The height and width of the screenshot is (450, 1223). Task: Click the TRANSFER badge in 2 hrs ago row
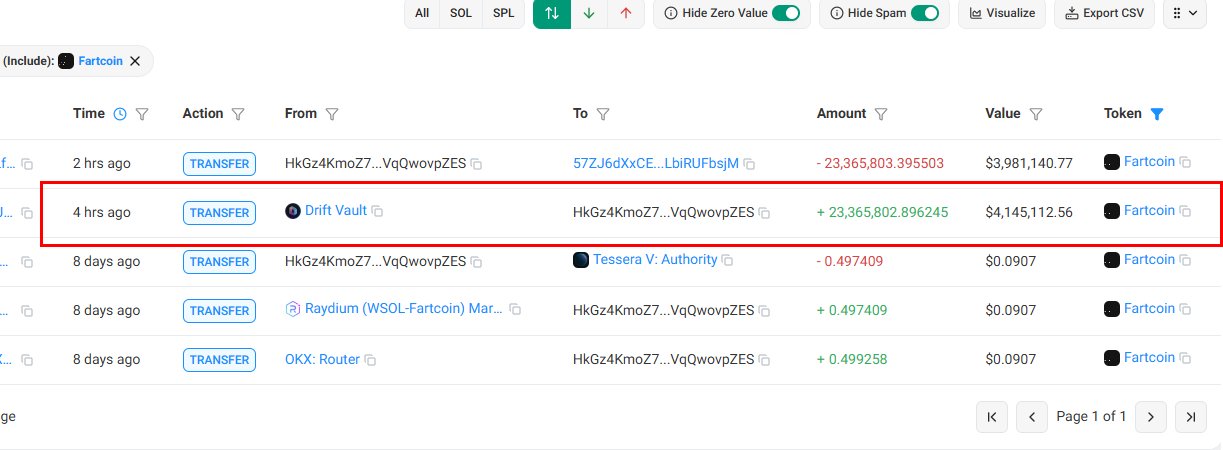click(x=219, y=164)
